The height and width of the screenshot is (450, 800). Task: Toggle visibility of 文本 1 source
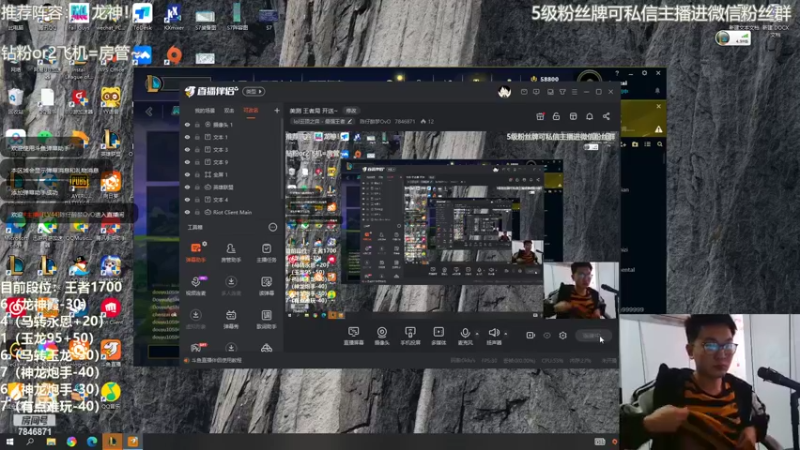pyautogui.click(x=187, y=137)
